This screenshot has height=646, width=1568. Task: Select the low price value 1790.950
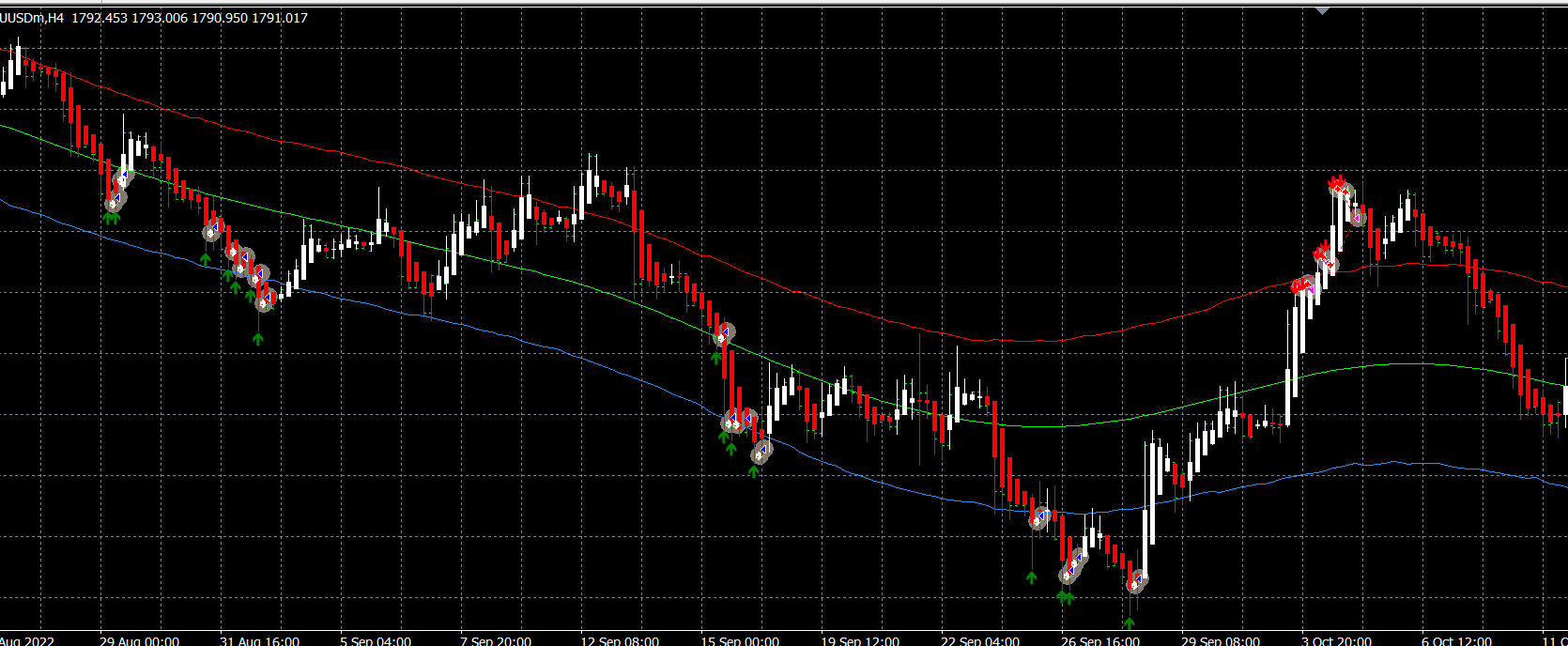click(x=220, y=18)
